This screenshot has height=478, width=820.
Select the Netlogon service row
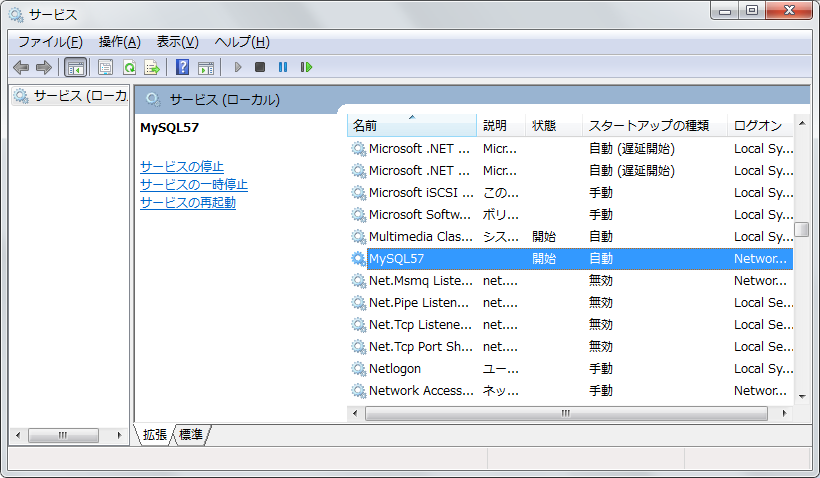click(395, 368)
